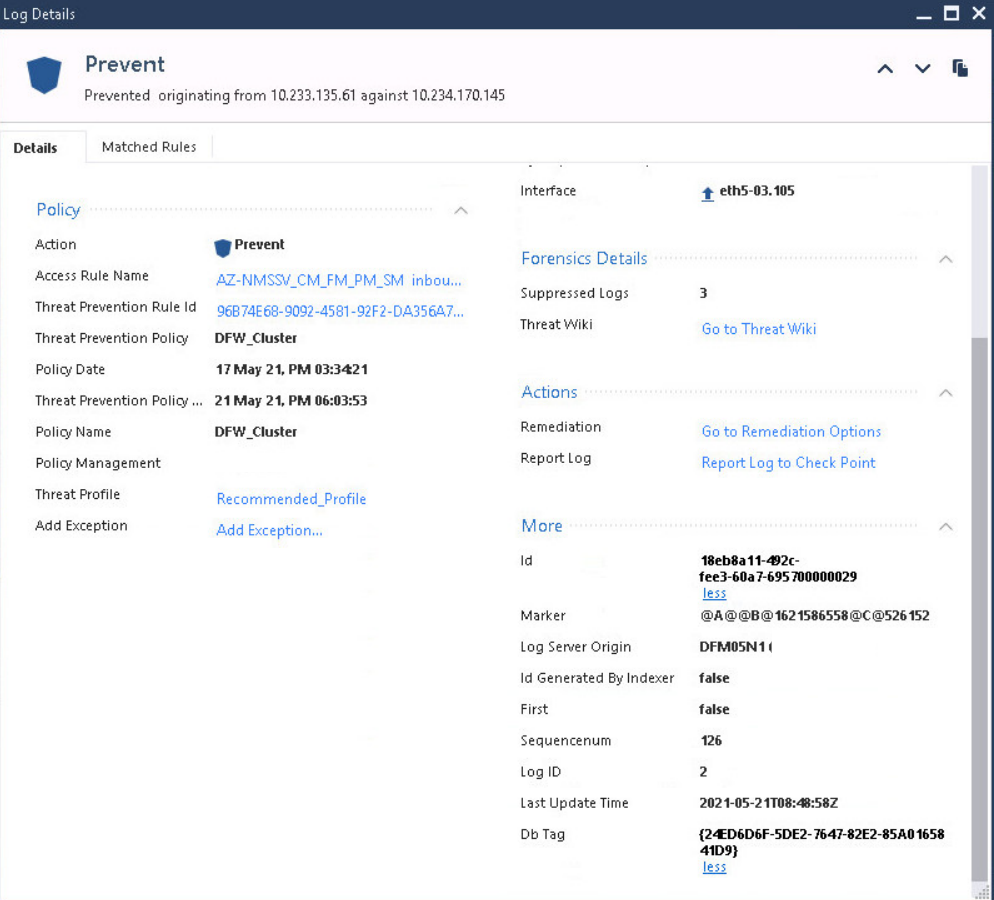Click the Log ID value 2
The width and height of the screenshot is (994, 900).
coord(703,772)
